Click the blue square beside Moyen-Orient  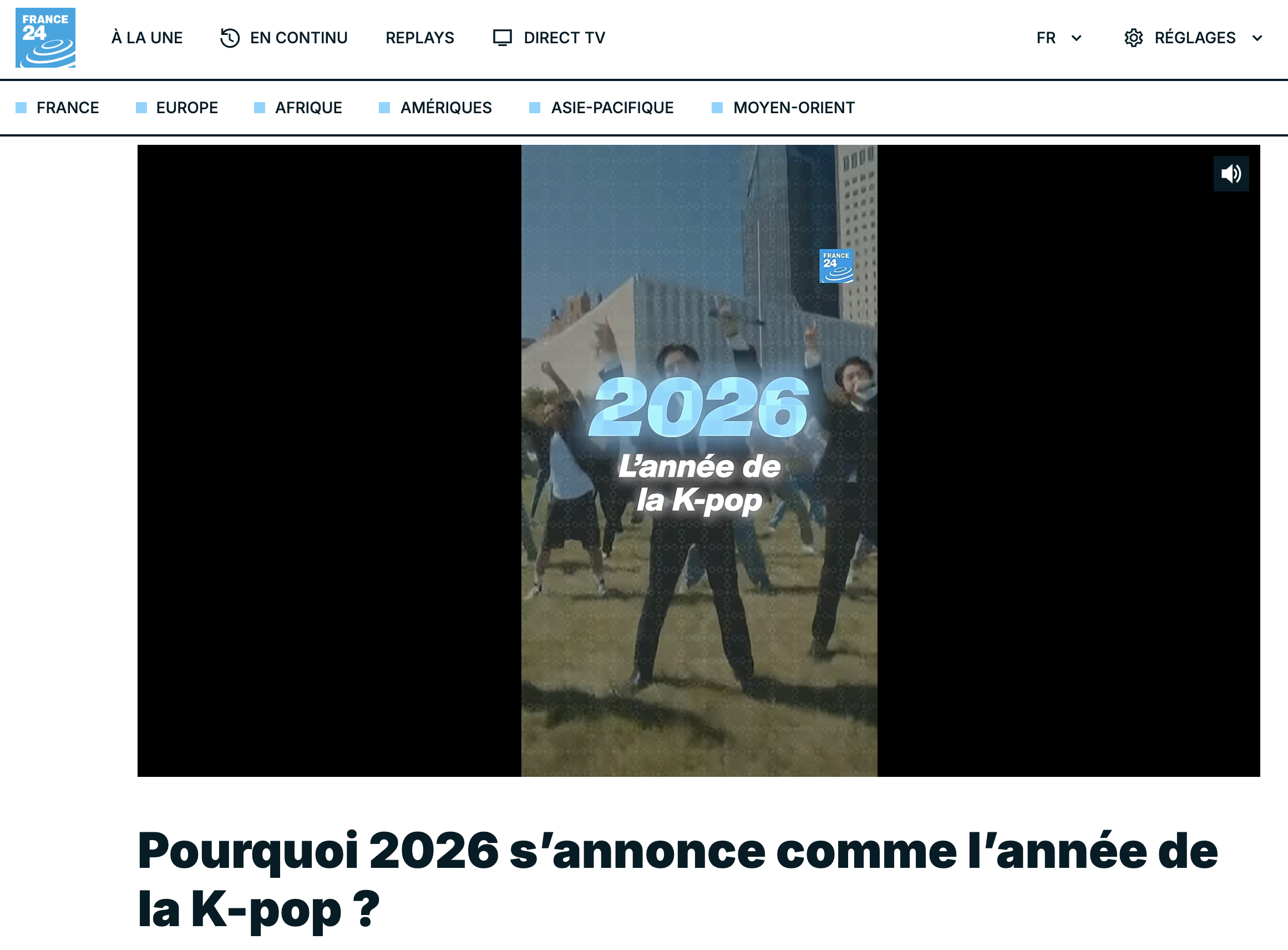pos(717,108)
